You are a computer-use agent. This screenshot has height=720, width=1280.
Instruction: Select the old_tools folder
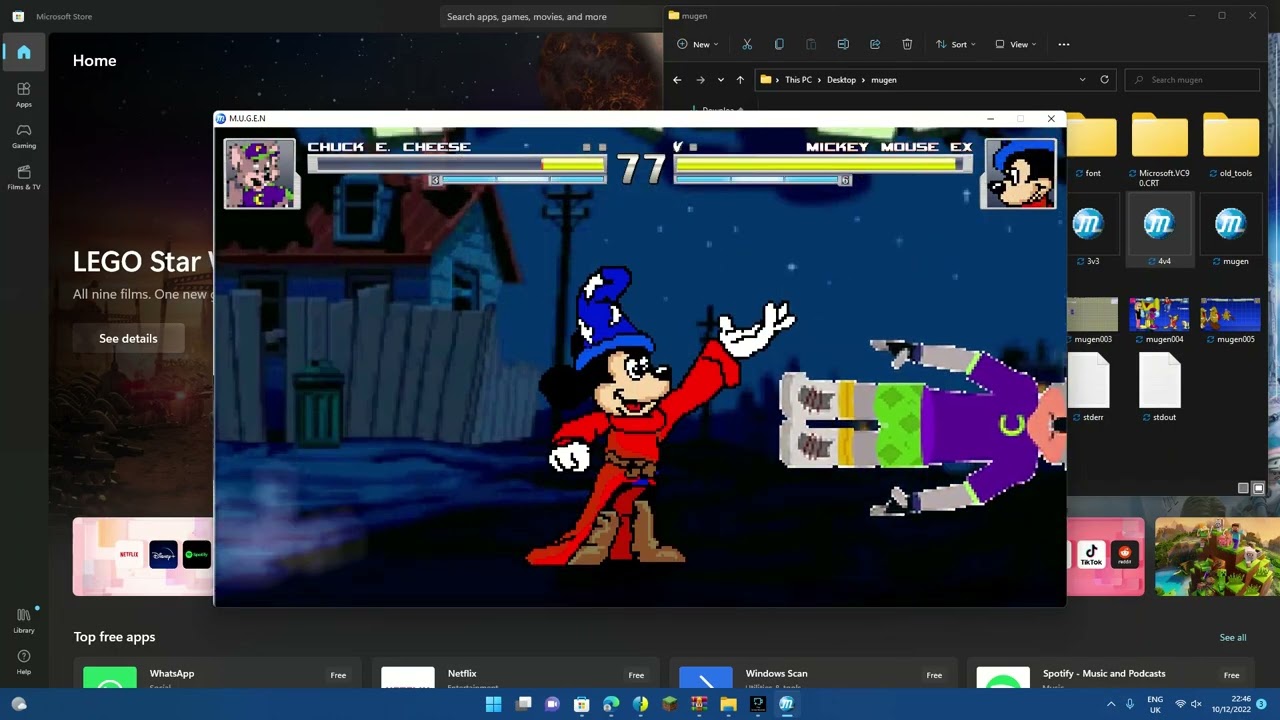point(1231,146)
